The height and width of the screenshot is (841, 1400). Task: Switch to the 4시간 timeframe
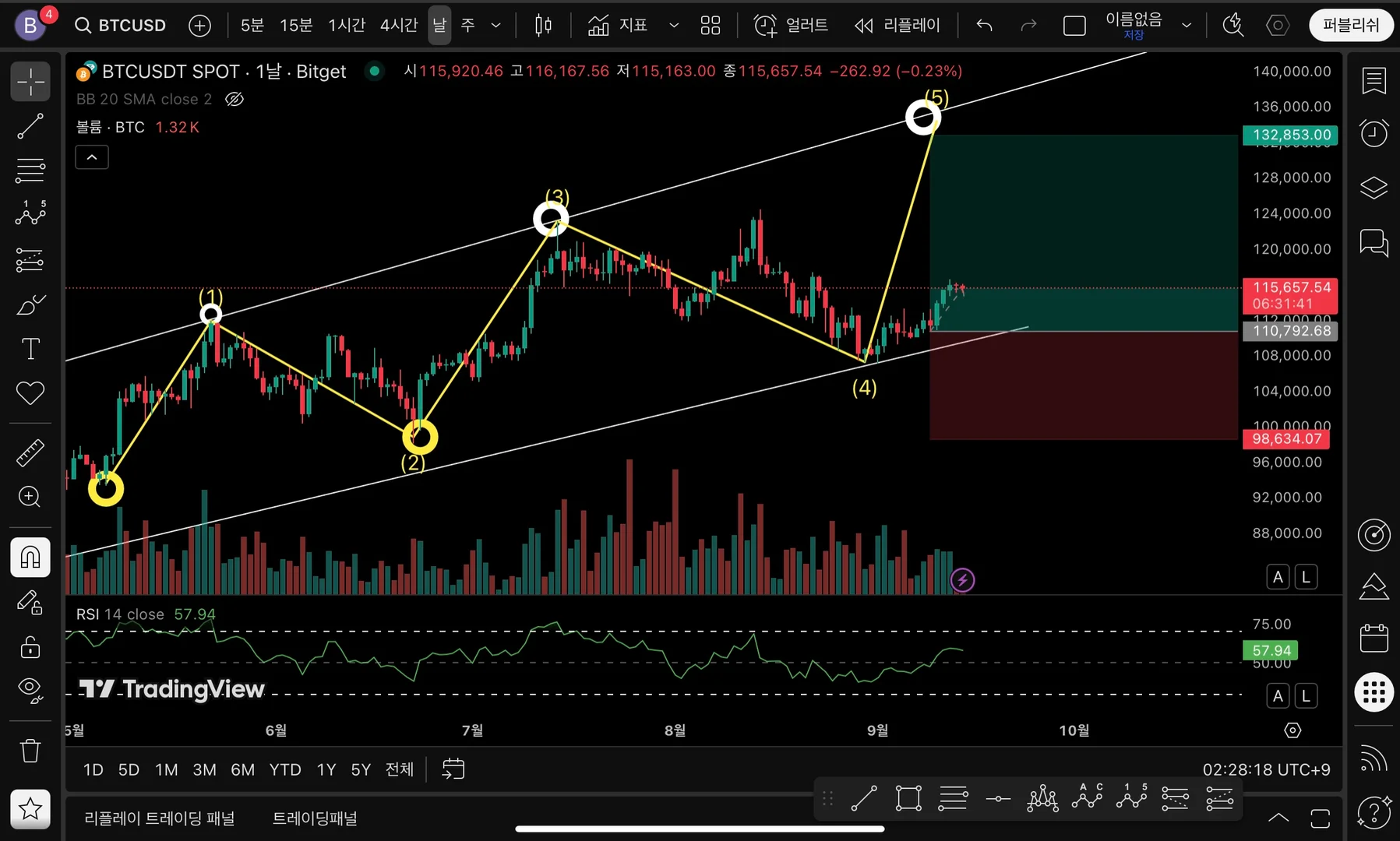(x=399, y=26)
